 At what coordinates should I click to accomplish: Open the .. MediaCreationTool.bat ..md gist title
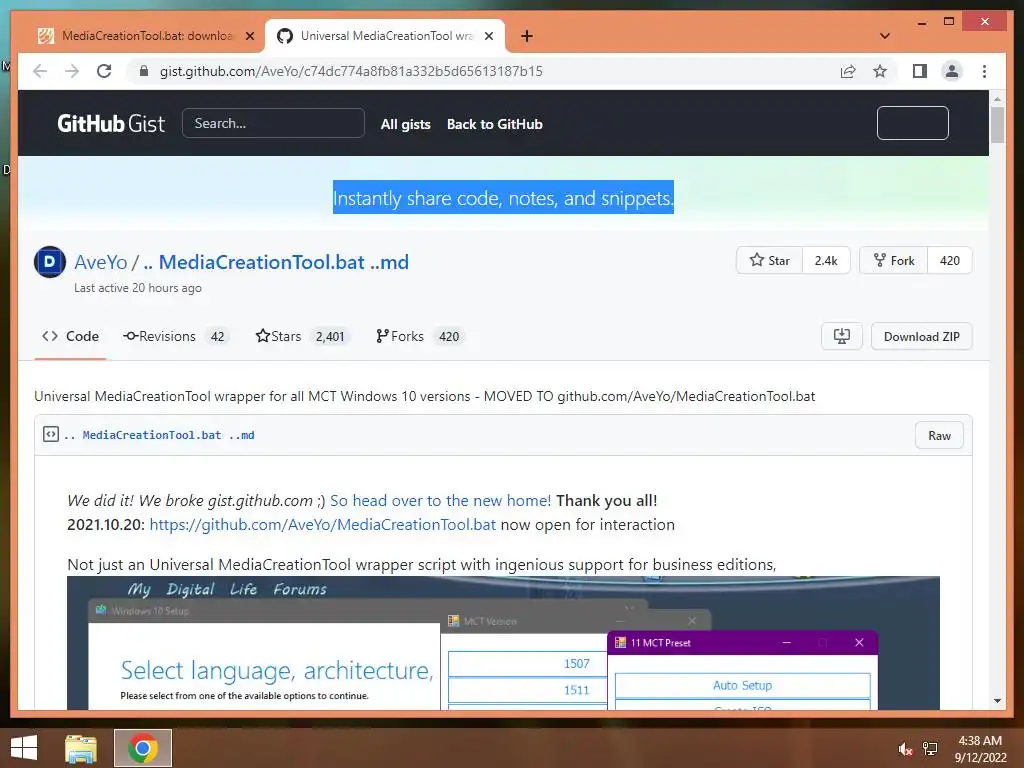pyautogui.click(x=276, y=262)
